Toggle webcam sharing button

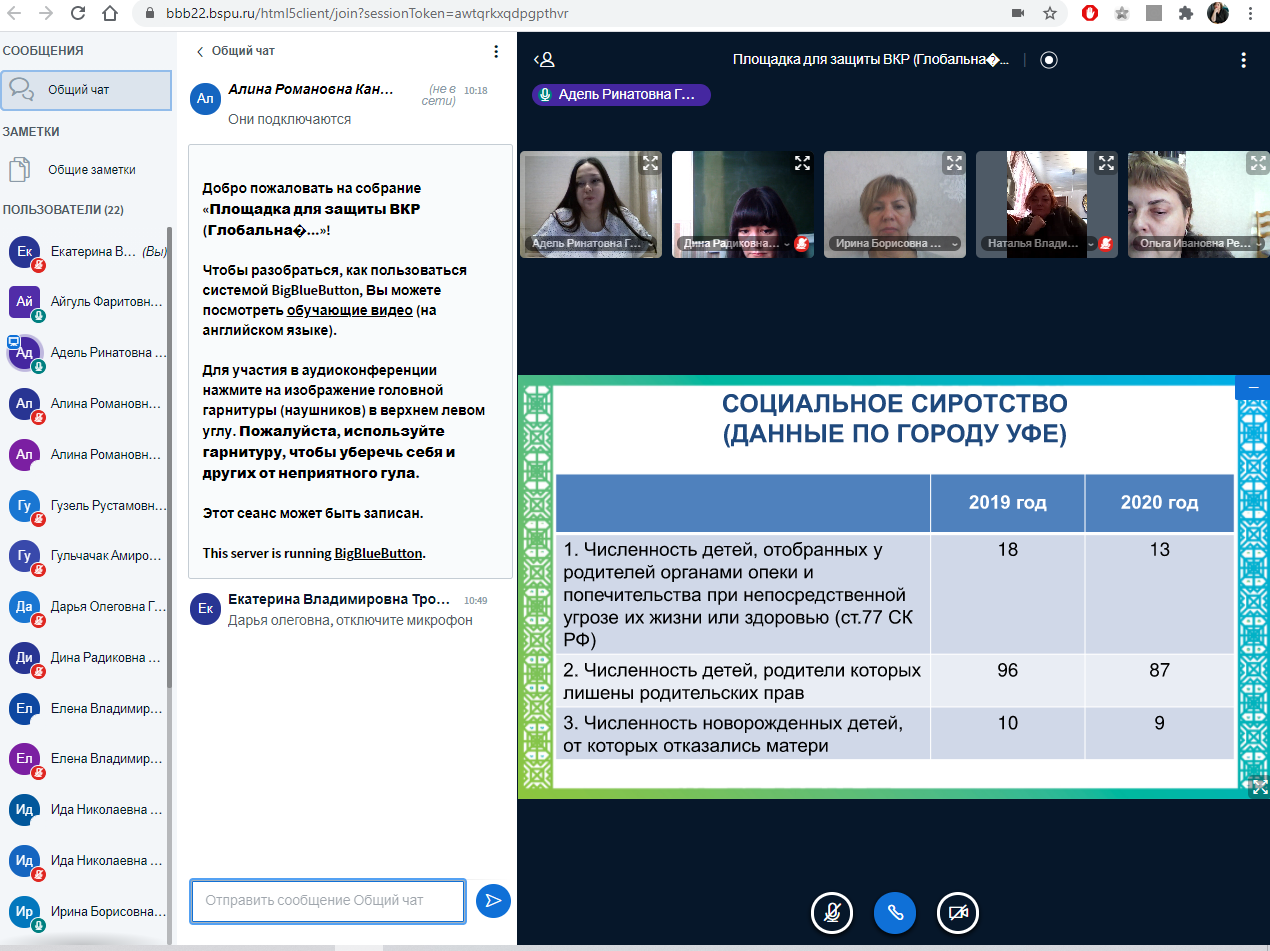957,912
